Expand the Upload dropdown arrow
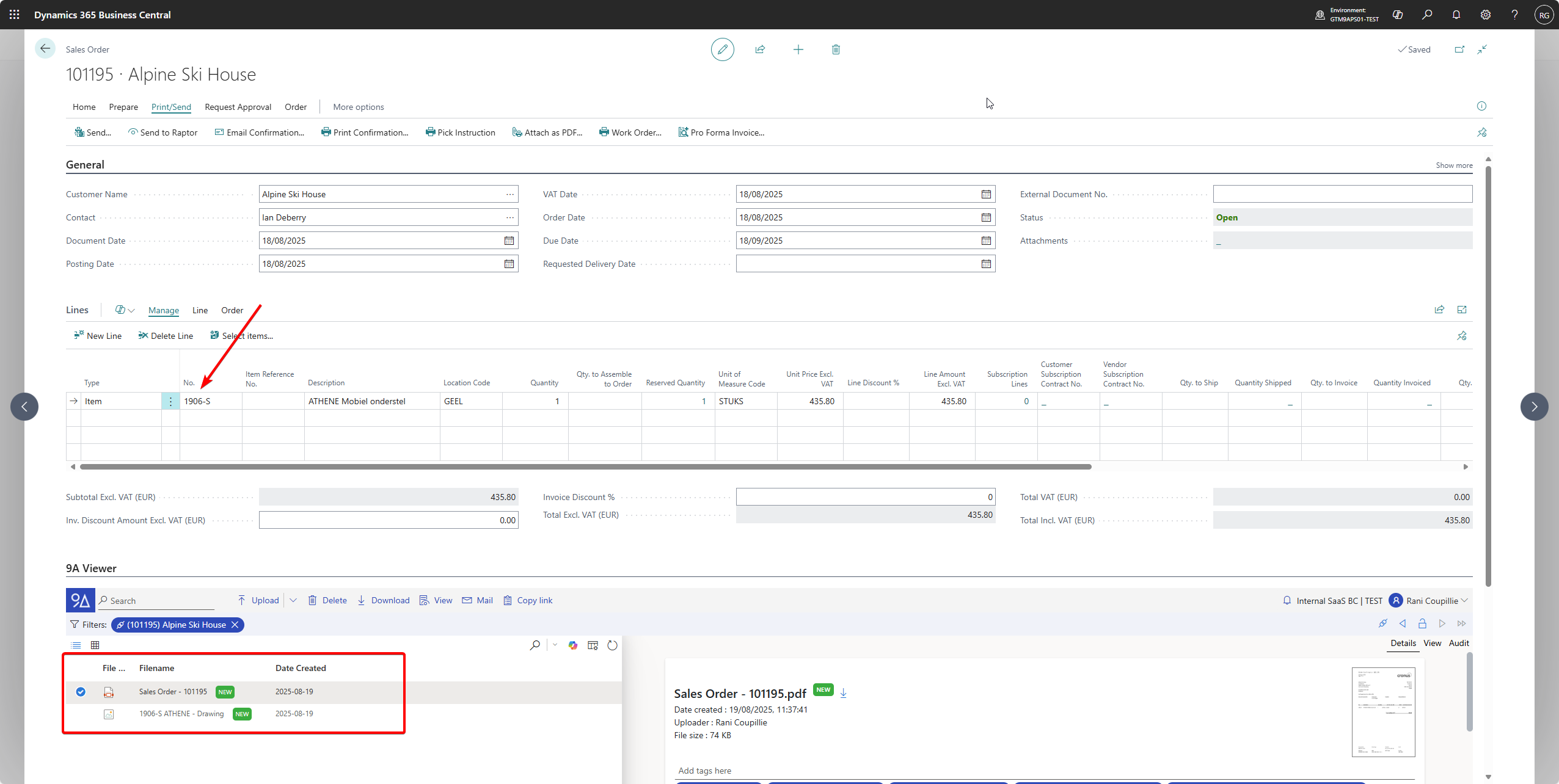This screenshot has width=1559, height=784. (293, 600)
